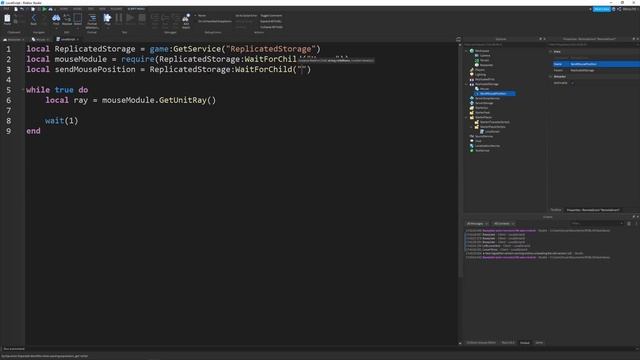
Task: Select the SendMousePosition remote event
Action: 493,93
